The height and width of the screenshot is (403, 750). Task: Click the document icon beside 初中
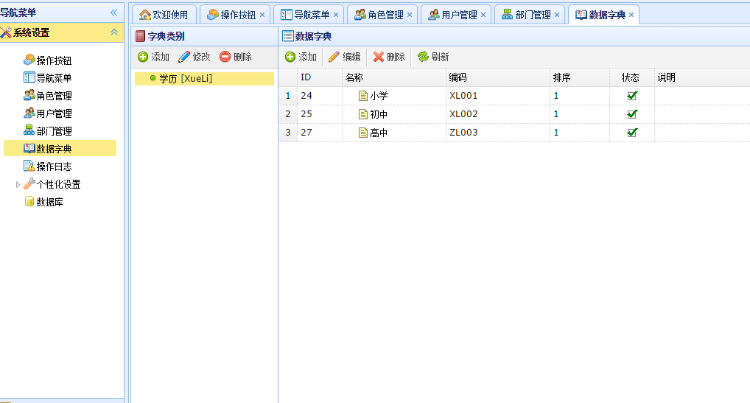[363, 114]
